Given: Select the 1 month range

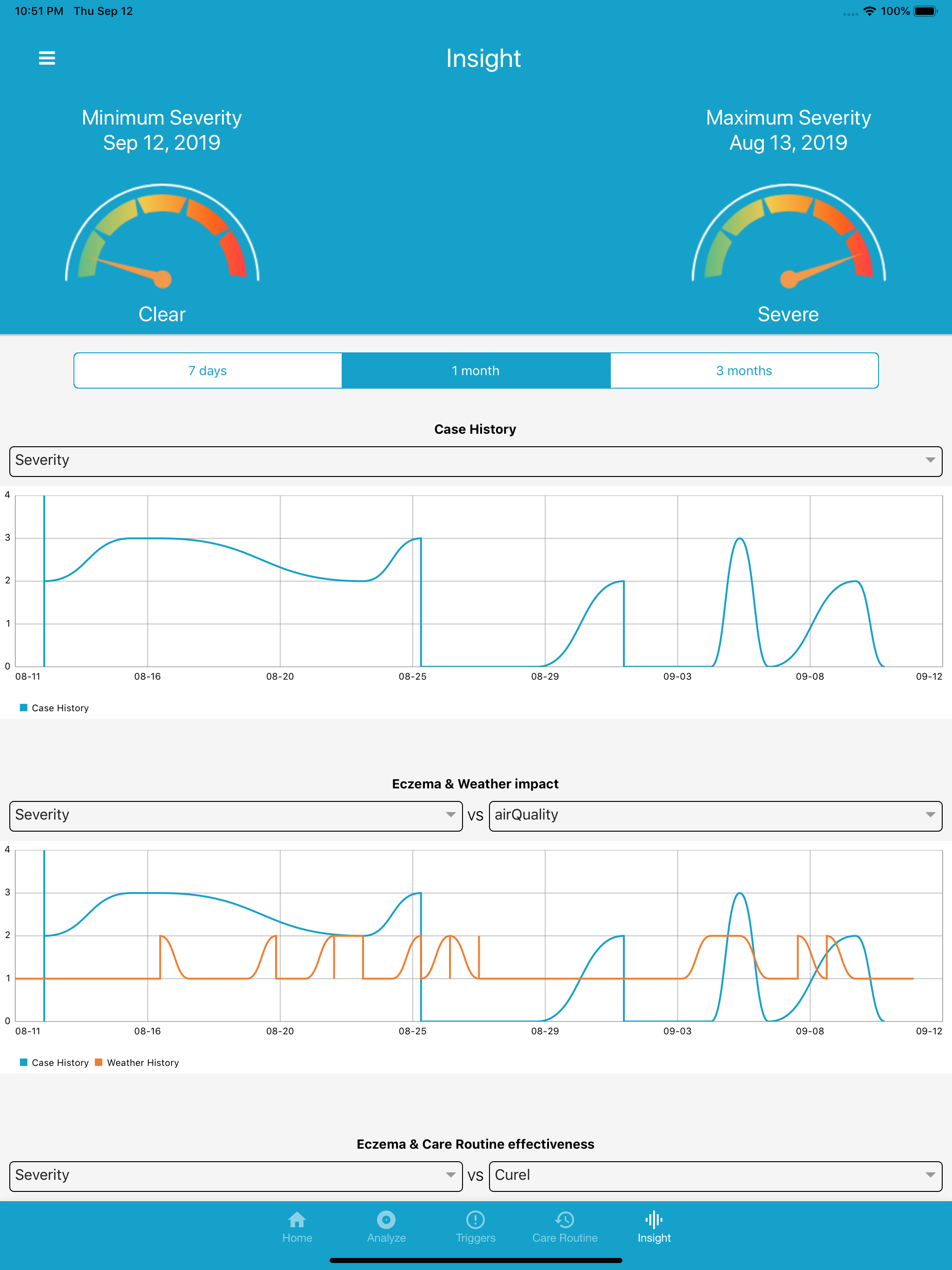Looking at the screenshot, I should pyautogui.click(x=476, y=370).
